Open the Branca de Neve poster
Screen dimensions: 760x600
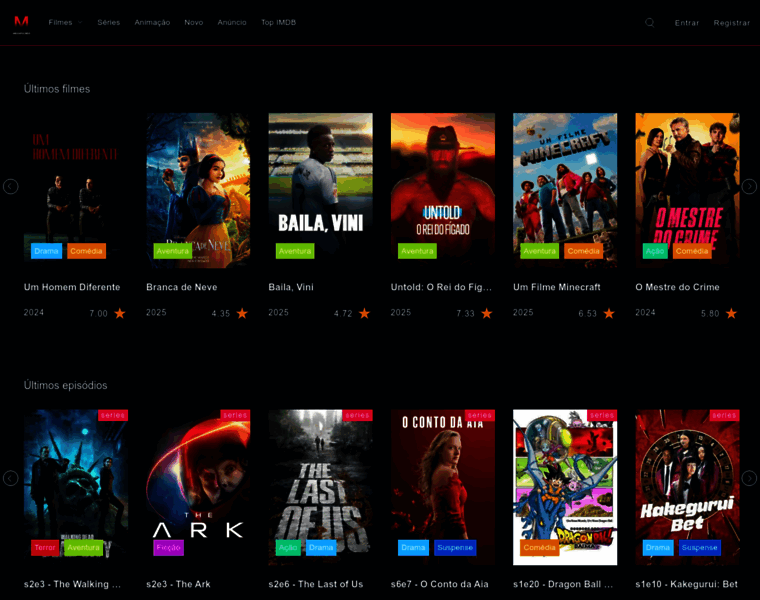[x=198, y=190]
